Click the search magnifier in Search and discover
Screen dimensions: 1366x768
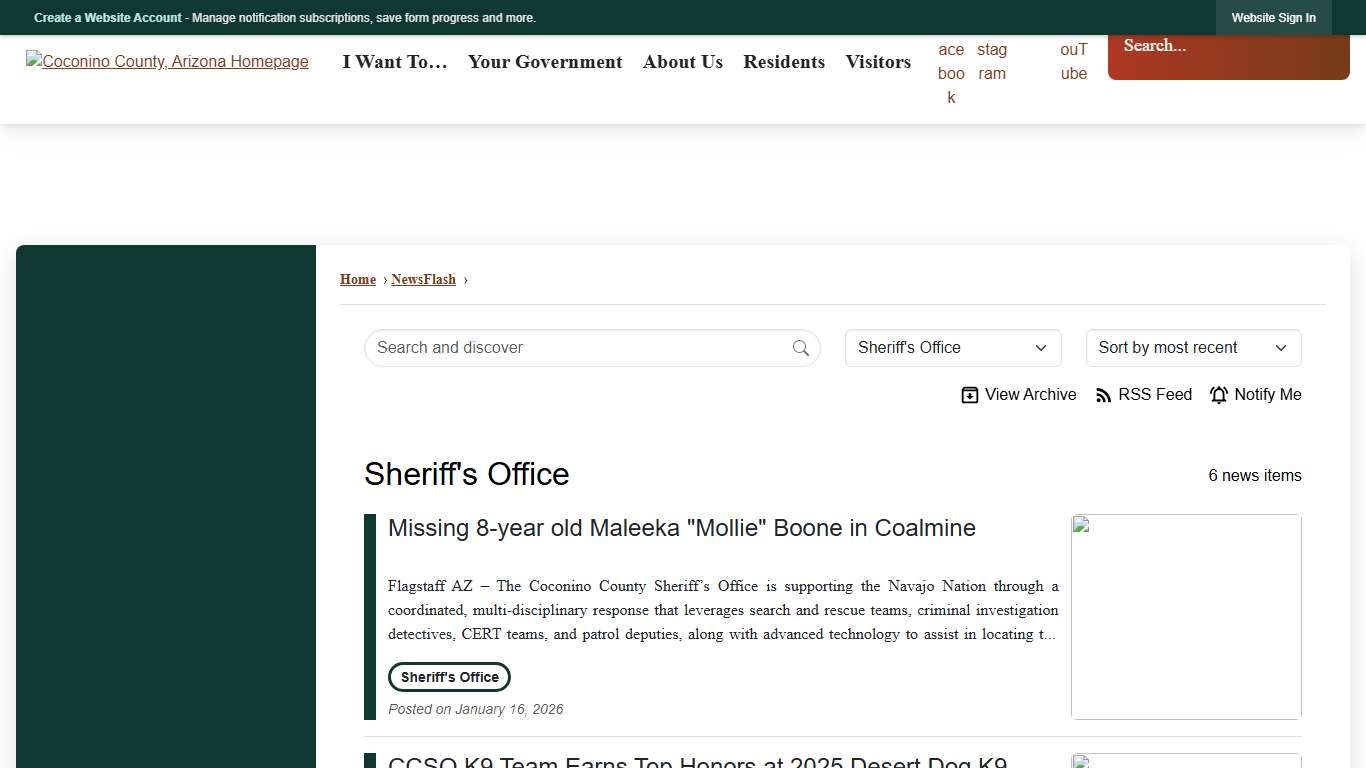[x=800, y=347]
